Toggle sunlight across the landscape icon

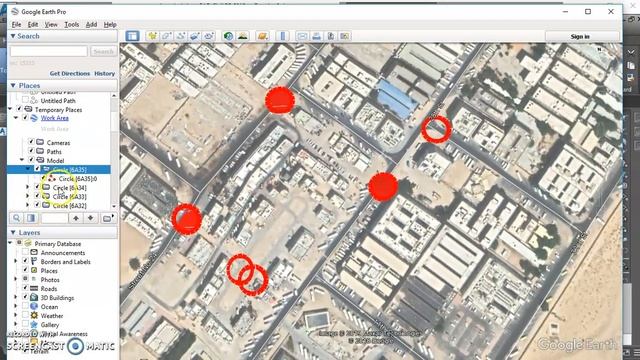pos(242,36)
